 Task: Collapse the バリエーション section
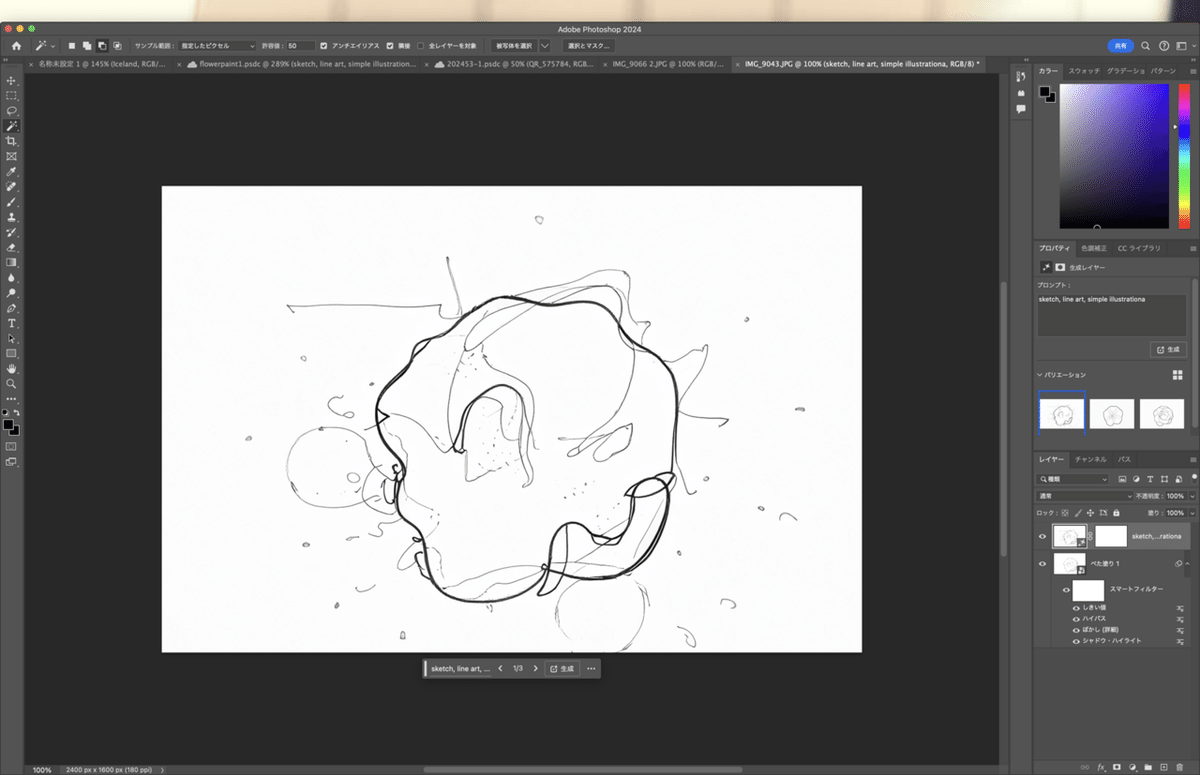coord(1039,375)
